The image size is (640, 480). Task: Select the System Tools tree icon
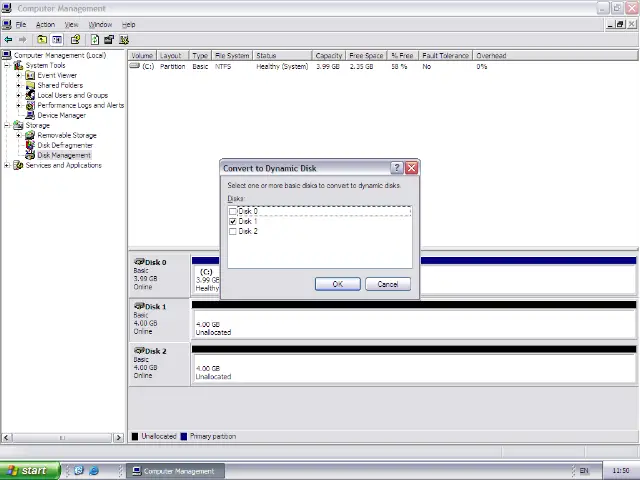pyautogui.click(x=18, y=65)
